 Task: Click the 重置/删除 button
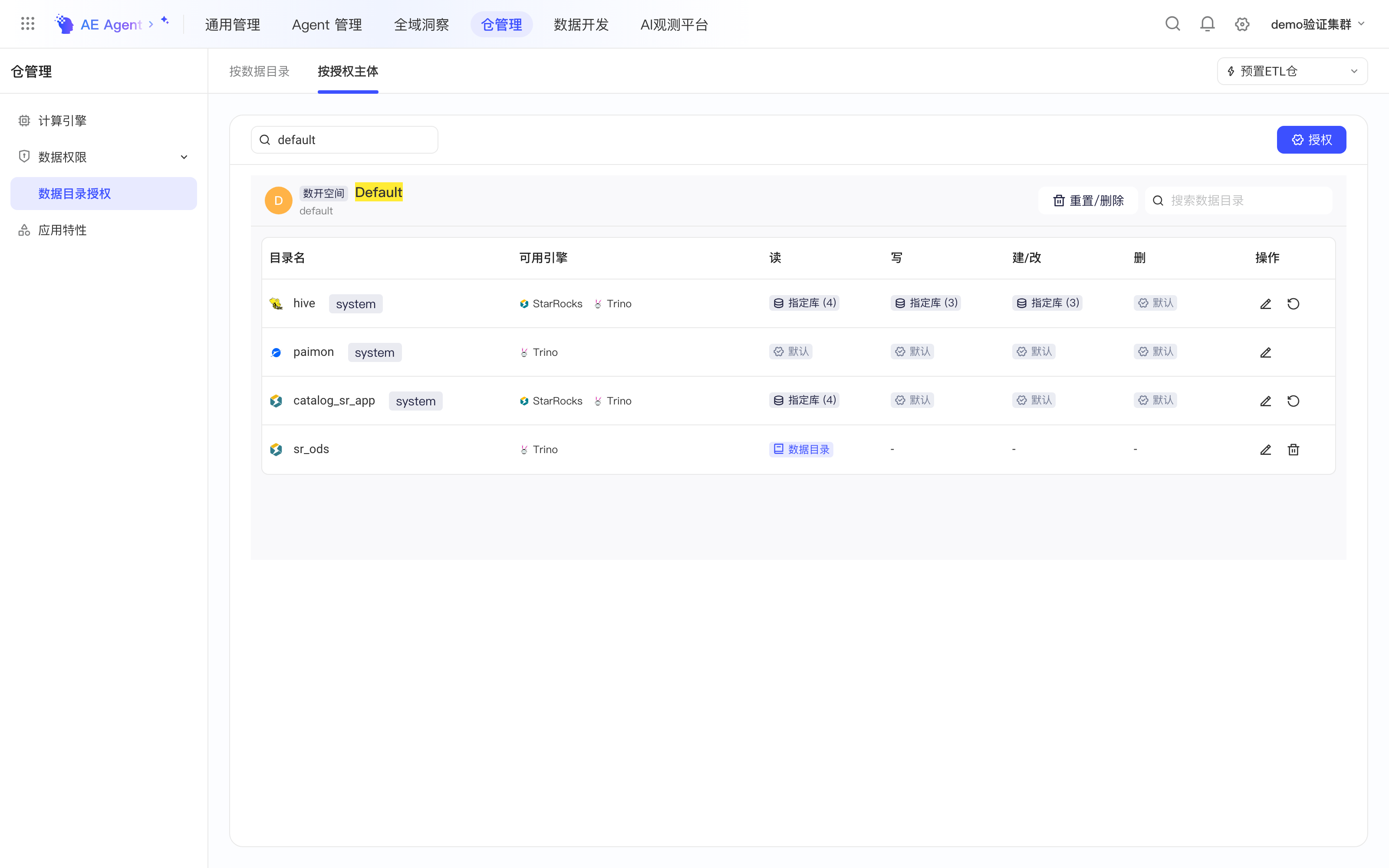(x=1088, y=201)
